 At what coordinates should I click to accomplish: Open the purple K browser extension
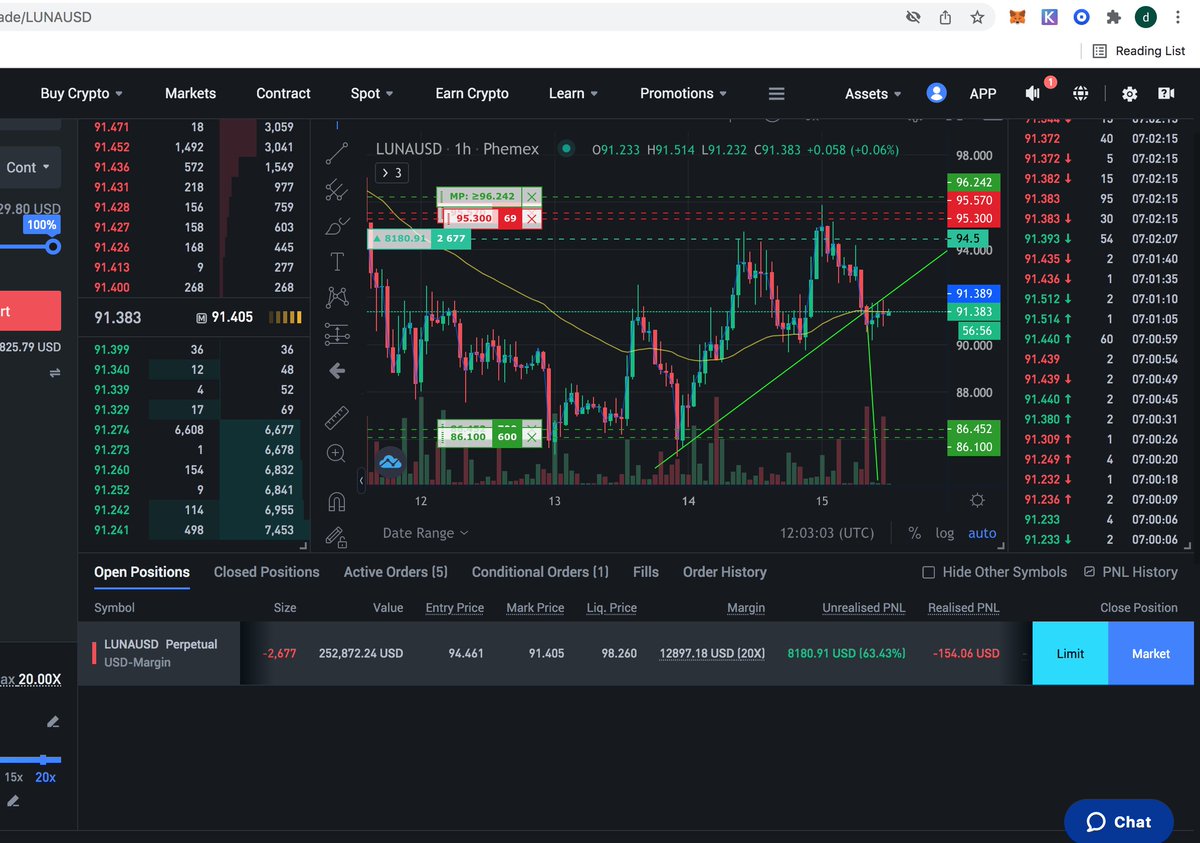[x=1049, y=17]
